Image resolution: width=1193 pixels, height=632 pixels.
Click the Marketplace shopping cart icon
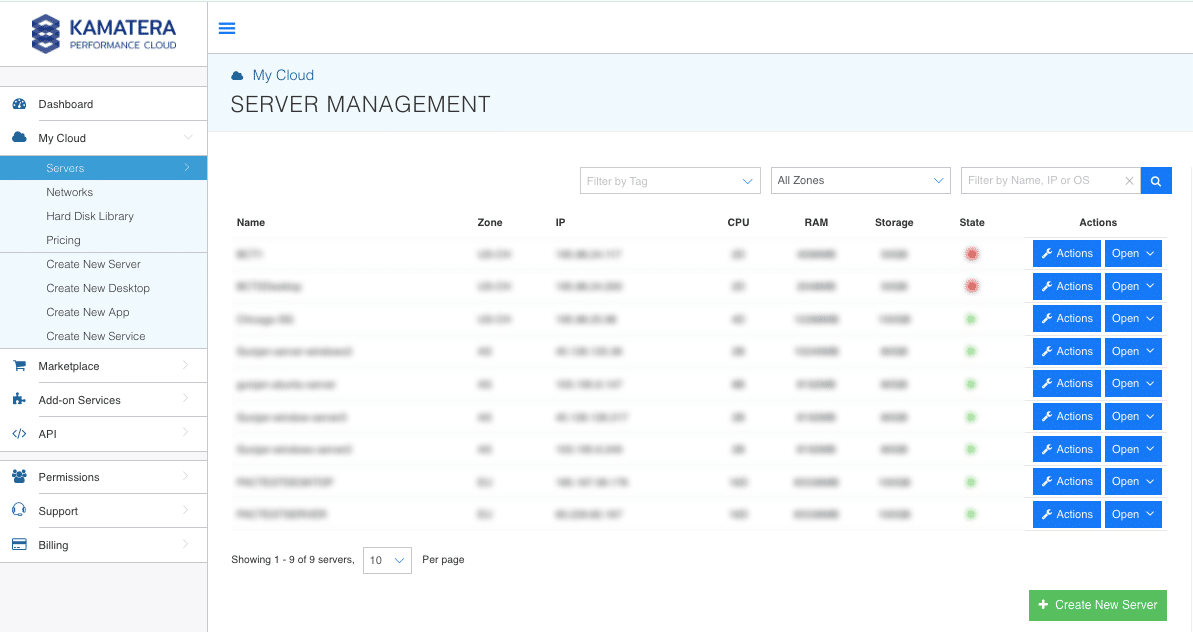coord(20,366)
